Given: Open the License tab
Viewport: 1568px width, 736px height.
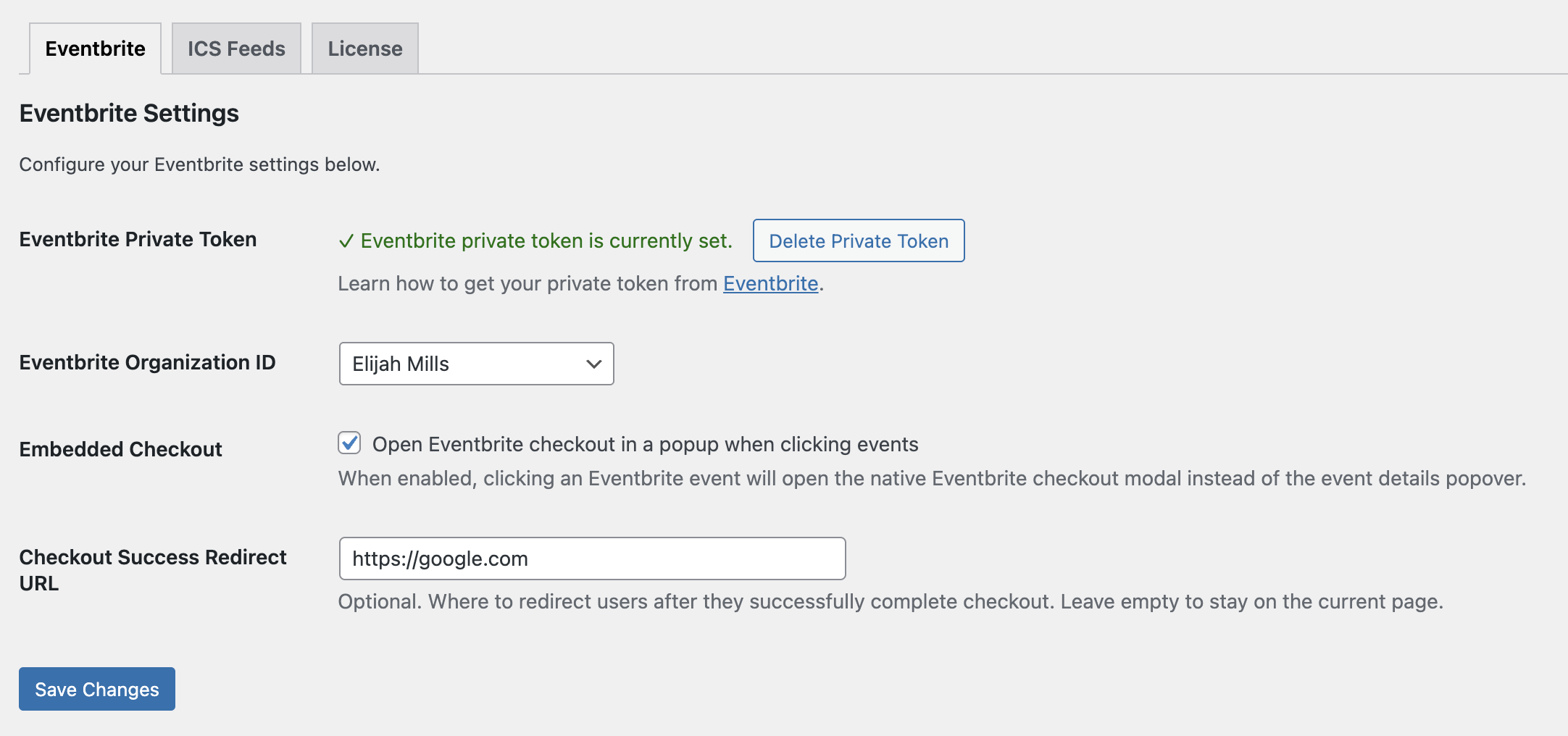Looking at the screenshot, I should (364, 49).
